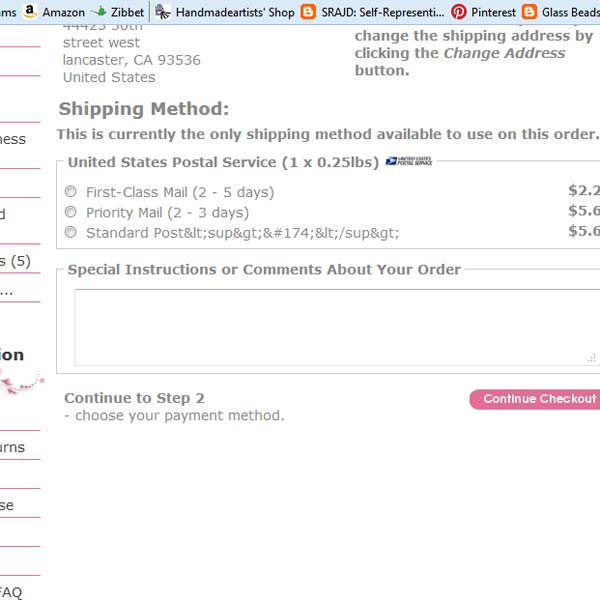This screenshot has height=600, width=600.
Task: Click the Handmadeartists' Shop bookmark label
Action: [x=235, y=13]
